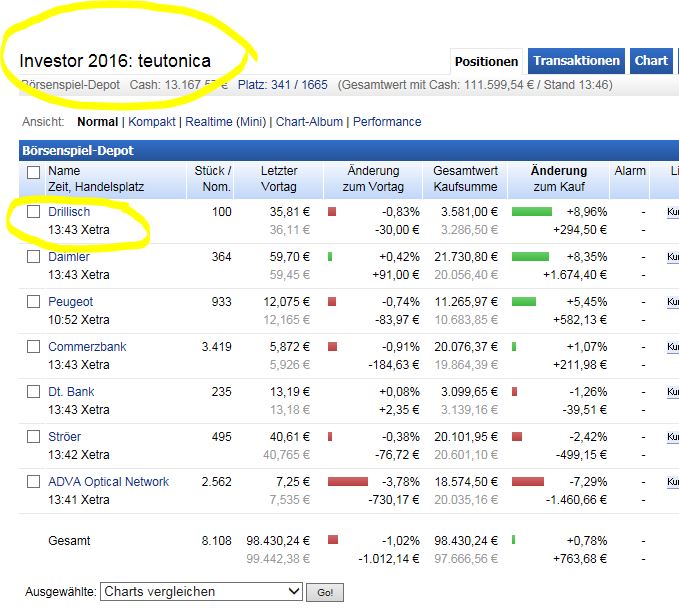Screen dimensions: 679x609
Task: Click Drillisch's red -0,83% daily indicator
Action: click(332, 211)
